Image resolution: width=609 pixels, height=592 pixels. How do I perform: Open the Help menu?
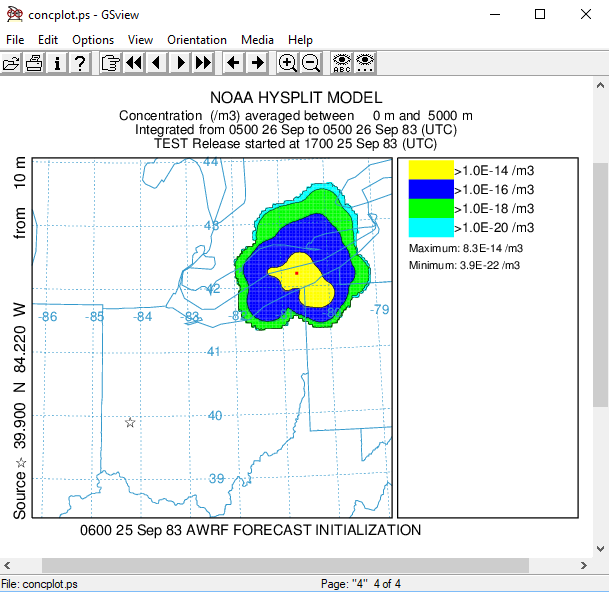coord(300,40)
